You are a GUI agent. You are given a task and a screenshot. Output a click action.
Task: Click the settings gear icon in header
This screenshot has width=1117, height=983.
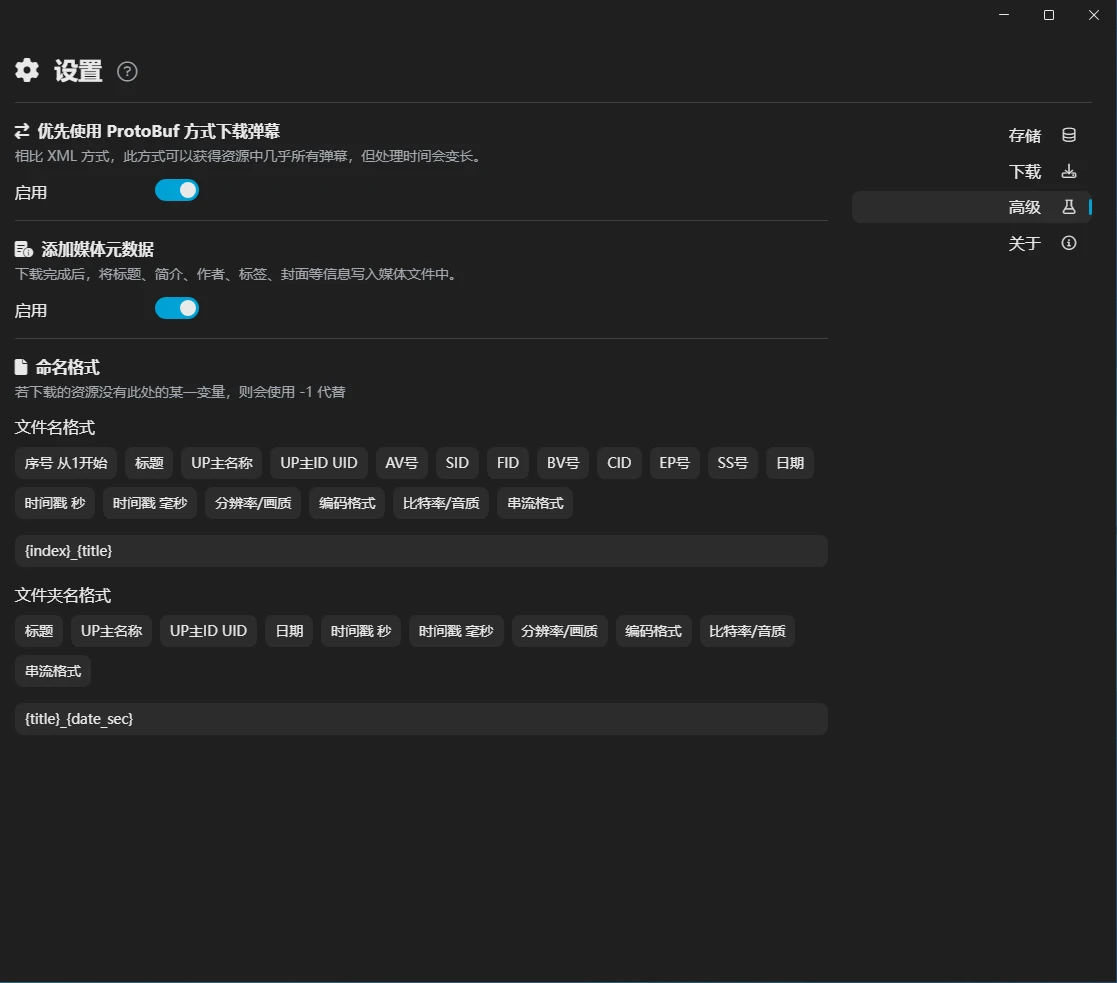pyautogui.click(x=27, y=70)
